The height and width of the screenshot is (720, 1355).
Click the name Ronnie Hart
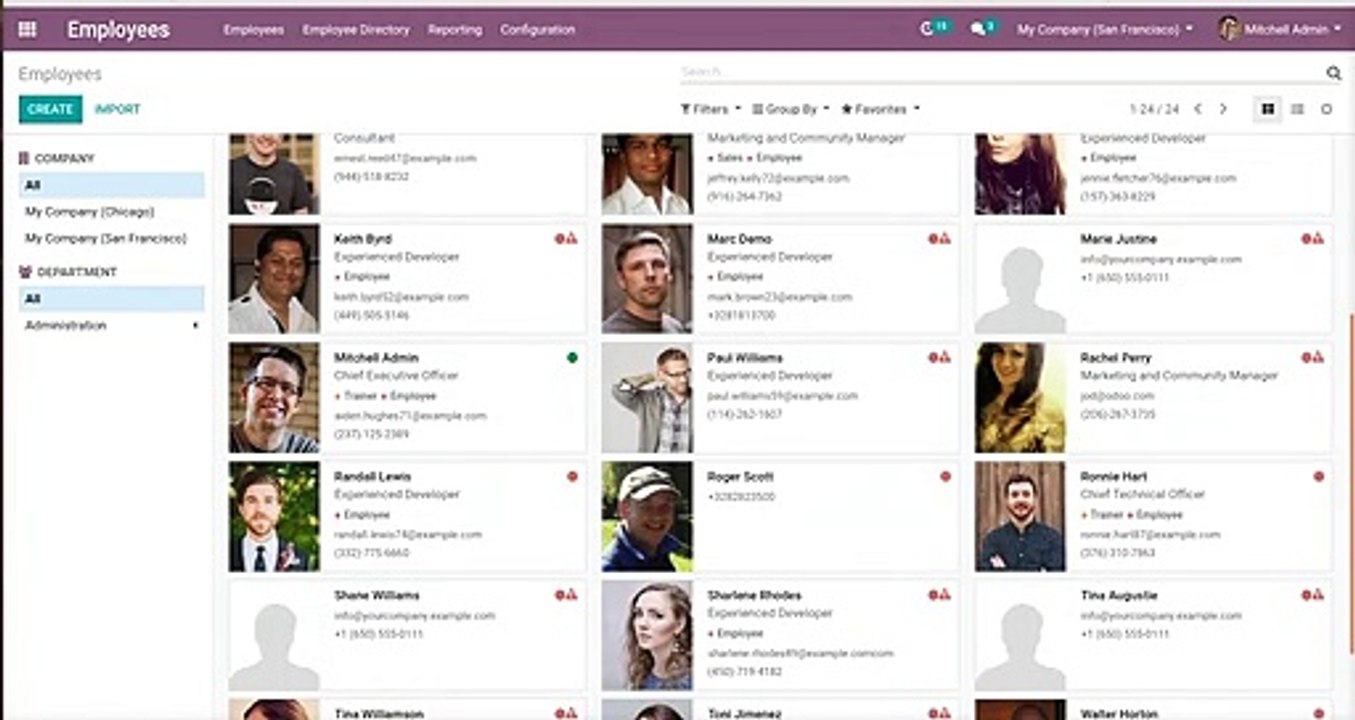point(1113,477)
